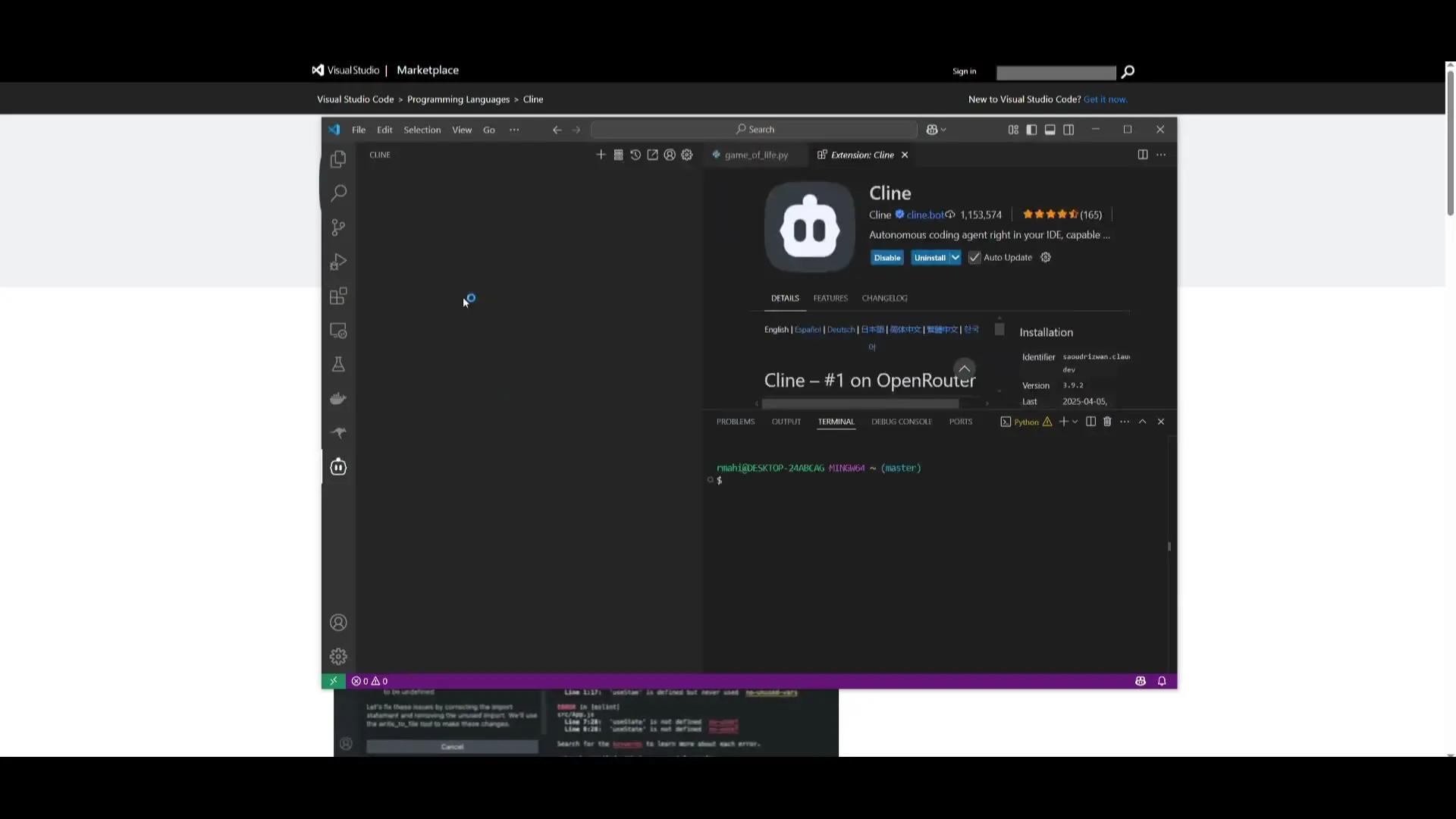Click the Customize Layout icon in the title bar
Viewport: 1456px width, 819px height.
click(x=1013, y=130)
